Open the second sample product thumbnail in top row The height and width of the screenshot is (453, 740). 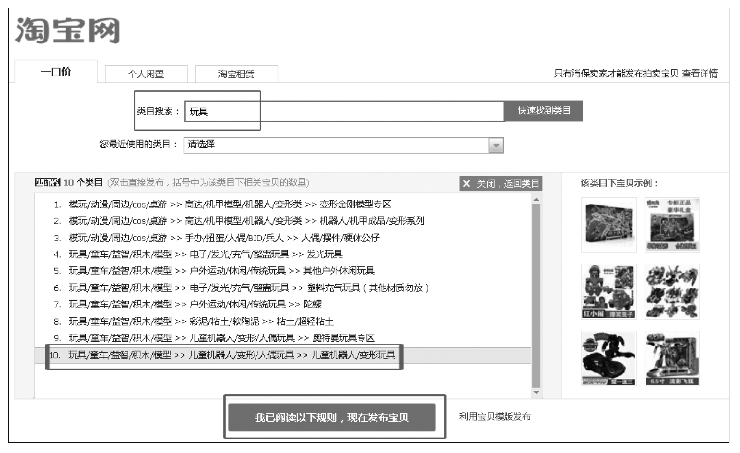coord(672,225)
